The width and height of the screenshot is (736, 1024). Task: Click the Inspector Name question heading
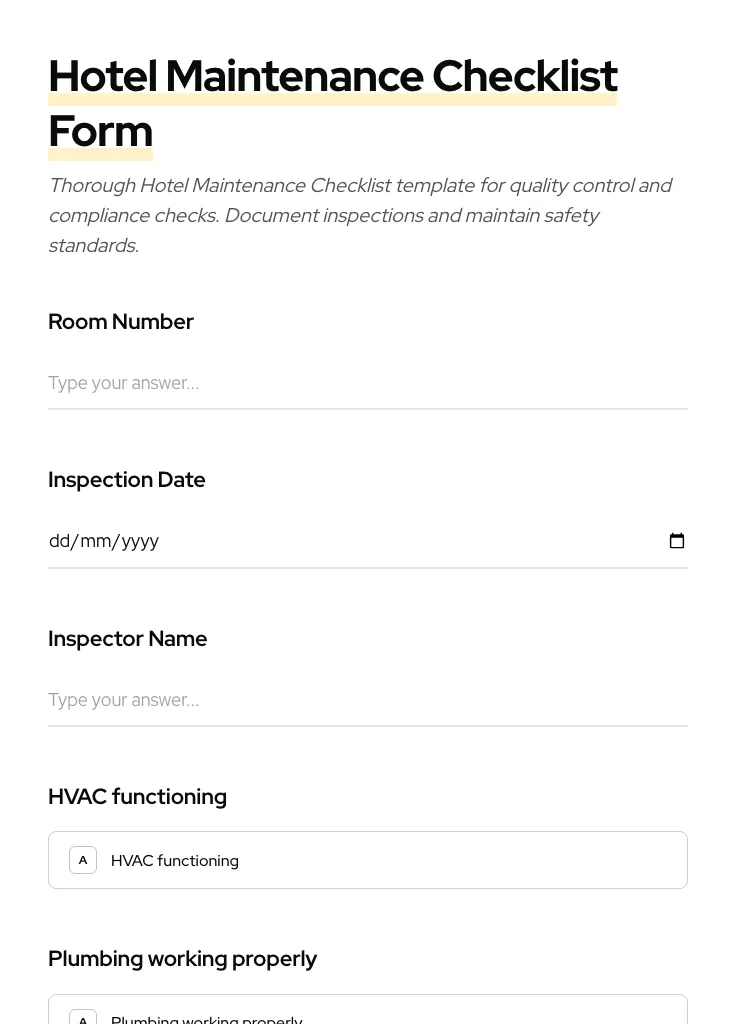tap(127, 638)
